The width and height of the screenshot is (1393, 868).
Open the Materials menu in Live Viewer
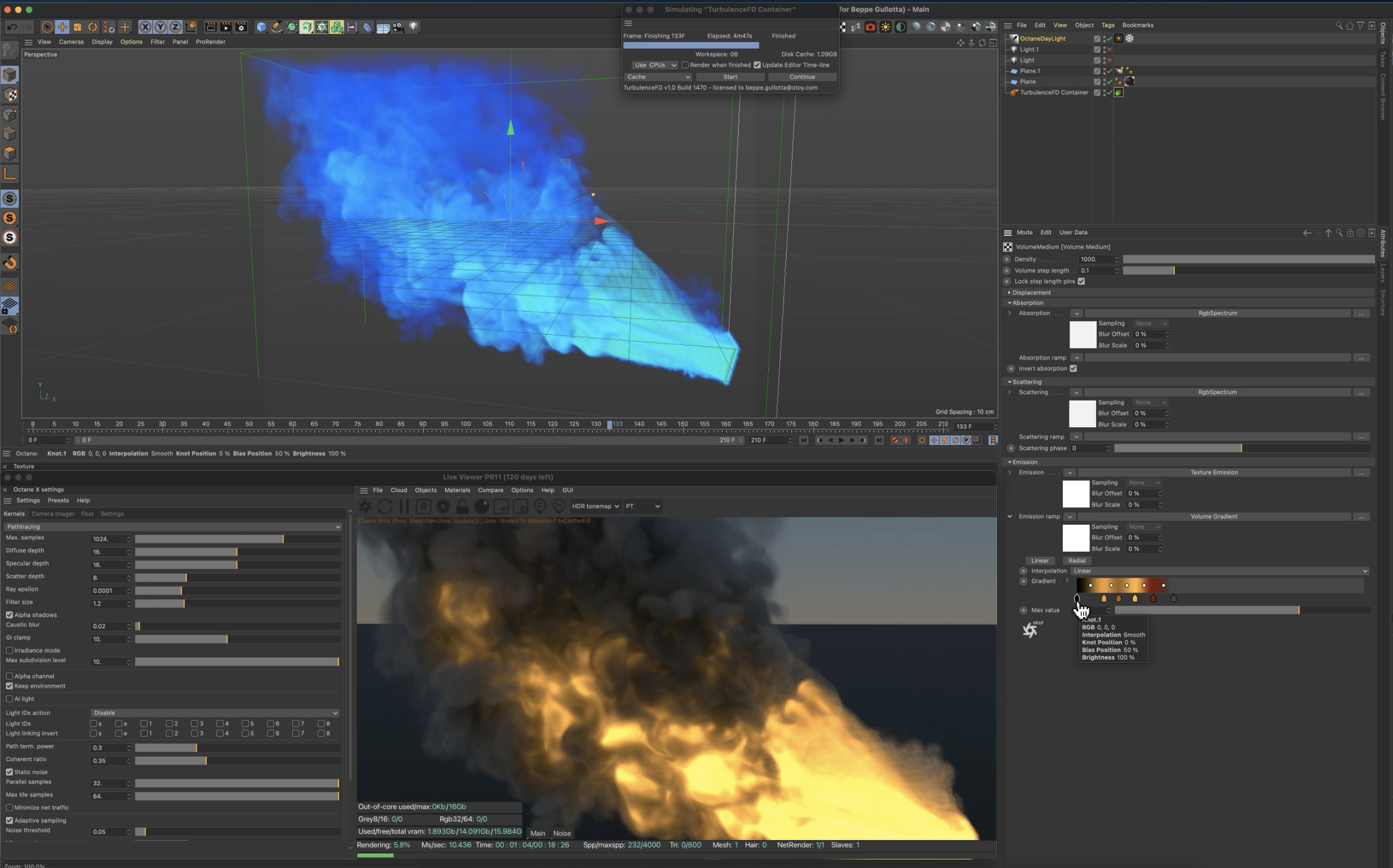pos(456,491)
